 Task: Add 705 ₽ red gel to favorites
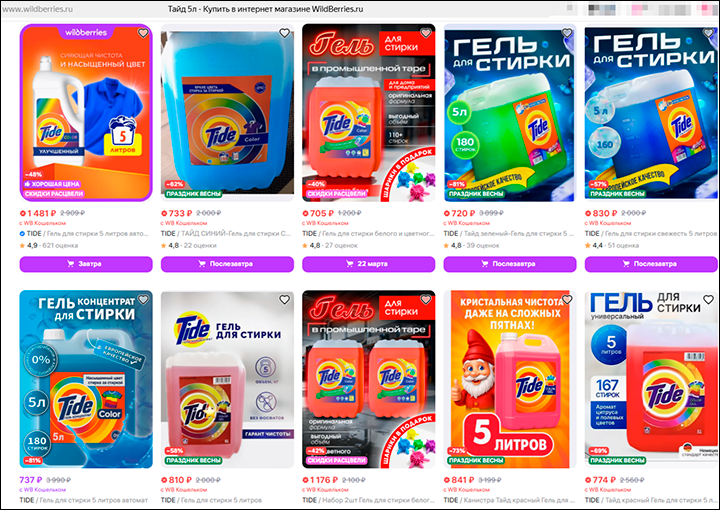[x=426, y=33]
